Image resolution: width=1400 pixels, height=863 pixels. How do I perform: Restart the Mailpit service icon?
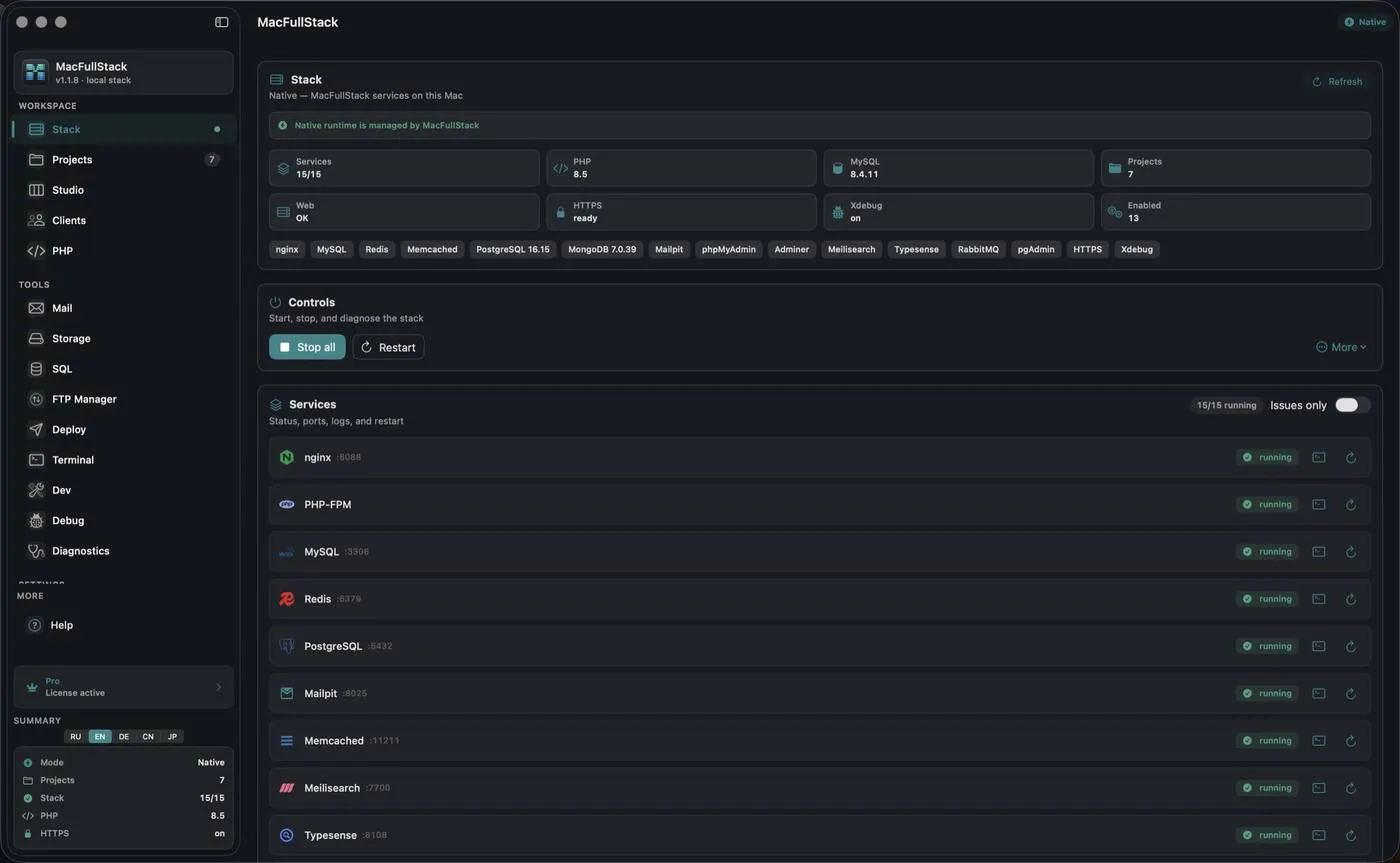pyautogui.click(x=1351, y=693)
